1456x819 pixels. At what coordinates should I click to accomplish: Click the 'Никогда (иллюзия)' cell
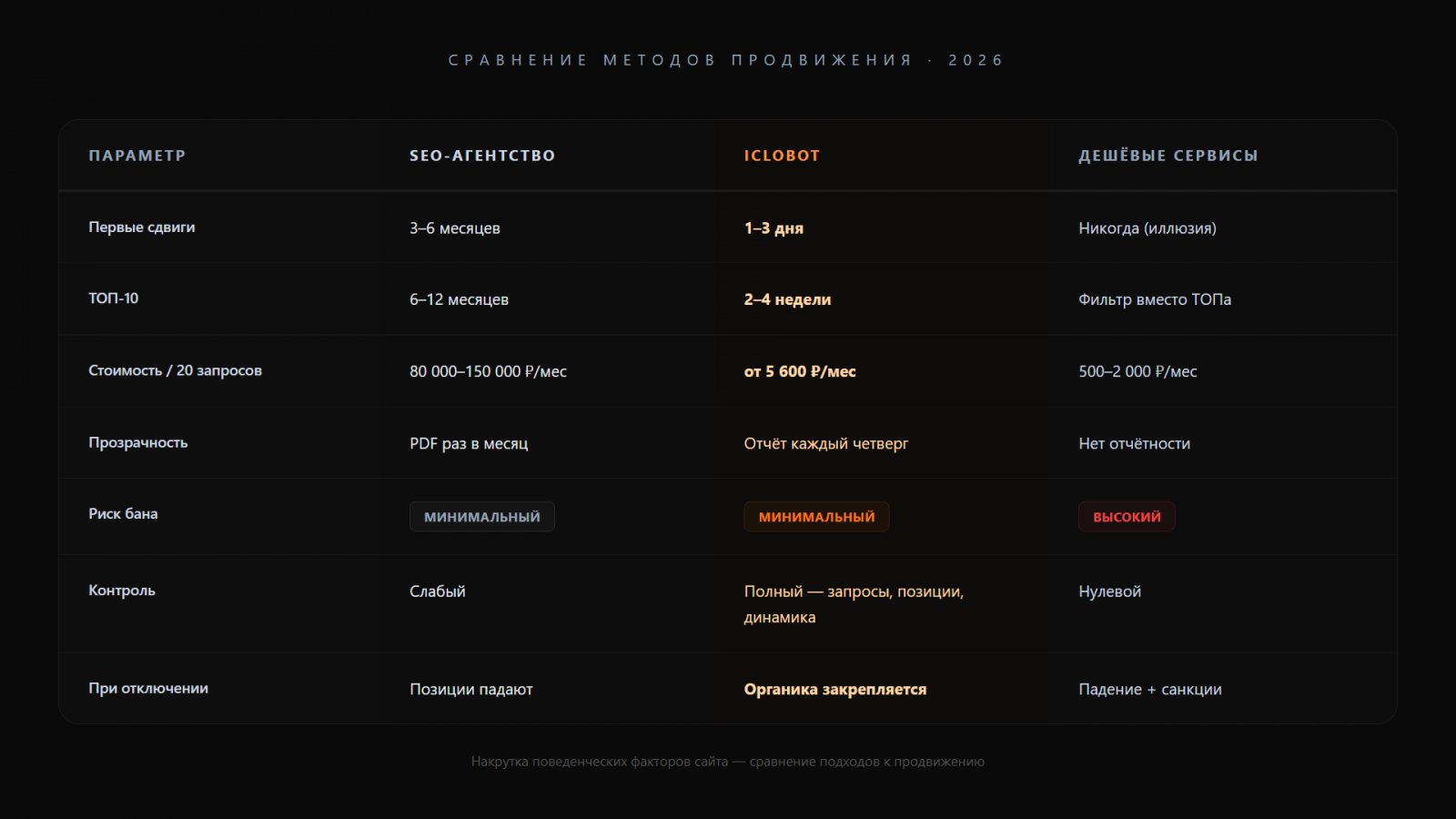tap(1148, 228)
